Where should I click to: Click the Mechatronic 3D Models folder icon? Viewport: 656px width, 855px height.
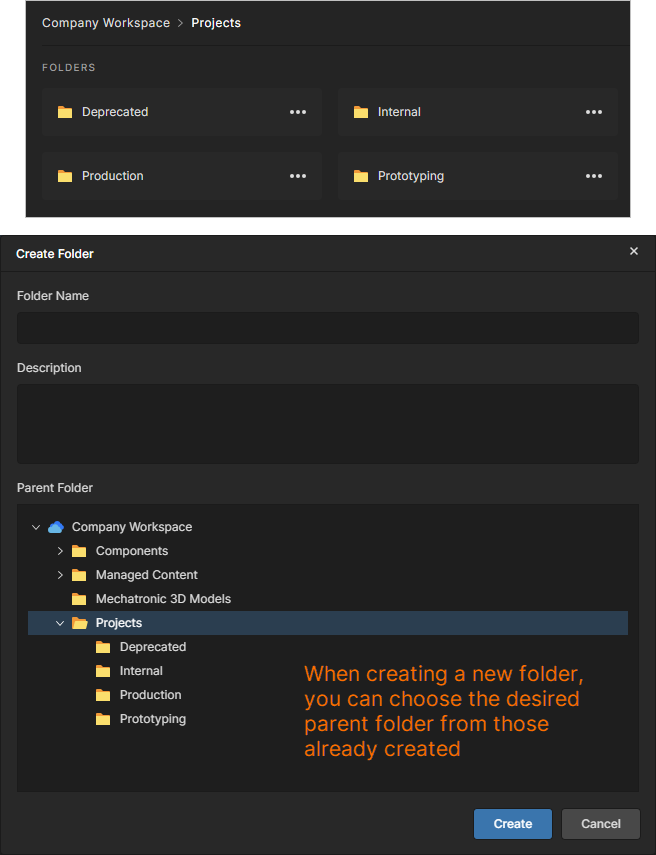[x=78, y=599]
